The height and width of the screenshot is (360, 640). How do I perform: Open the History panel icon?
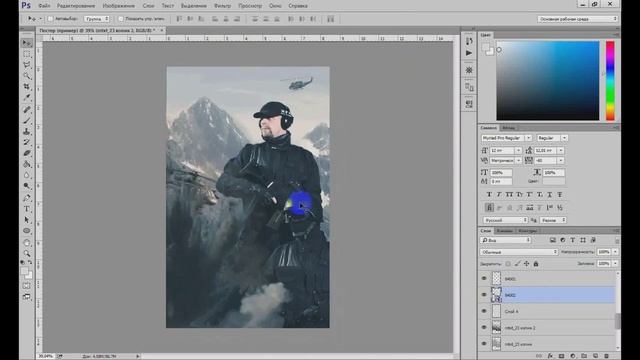(x=469, y=41)
